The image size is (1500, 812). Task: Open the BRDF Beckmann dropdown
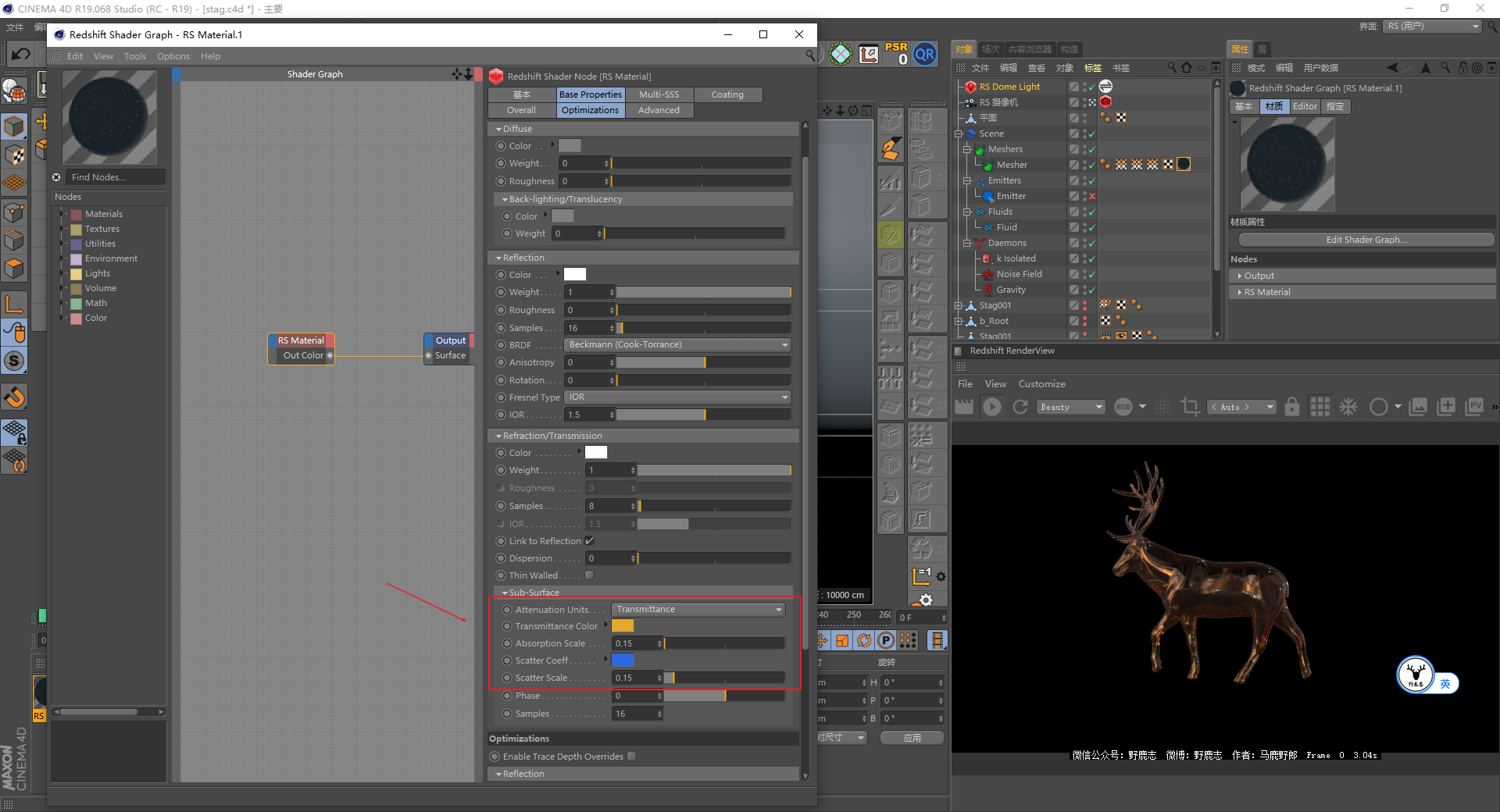(x=677, y=345)
